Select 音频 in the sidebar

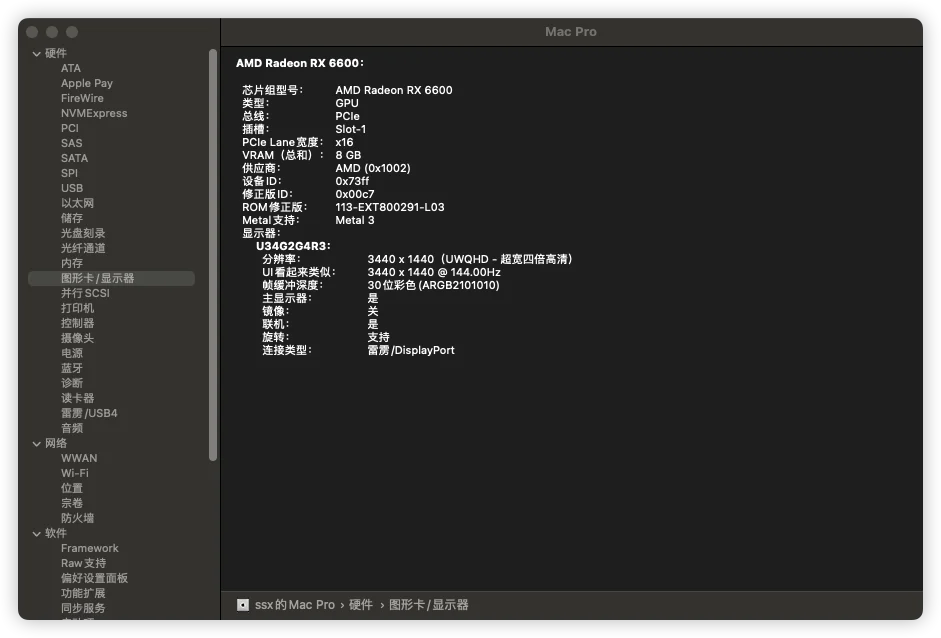coord(72,429)
